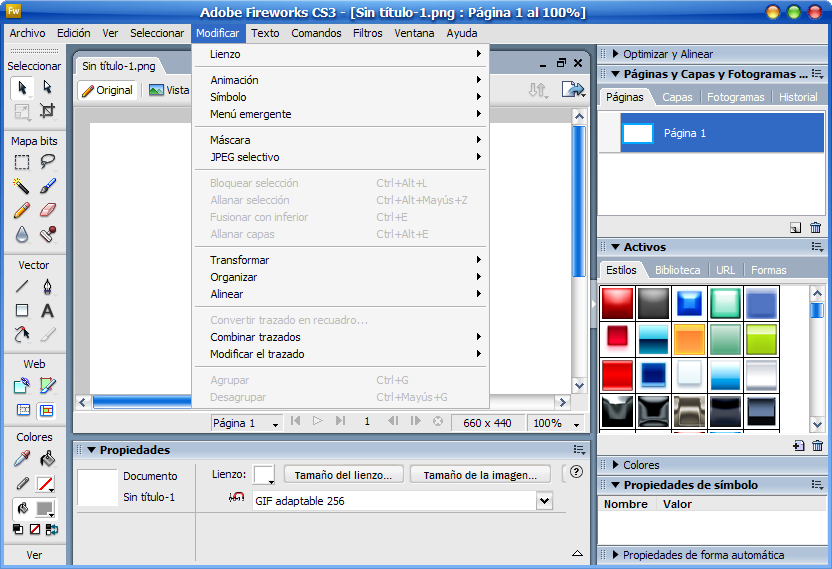832x569 pixels.
Task: Choose the Paint Bucket tool
Action: [x=47, y=459]
